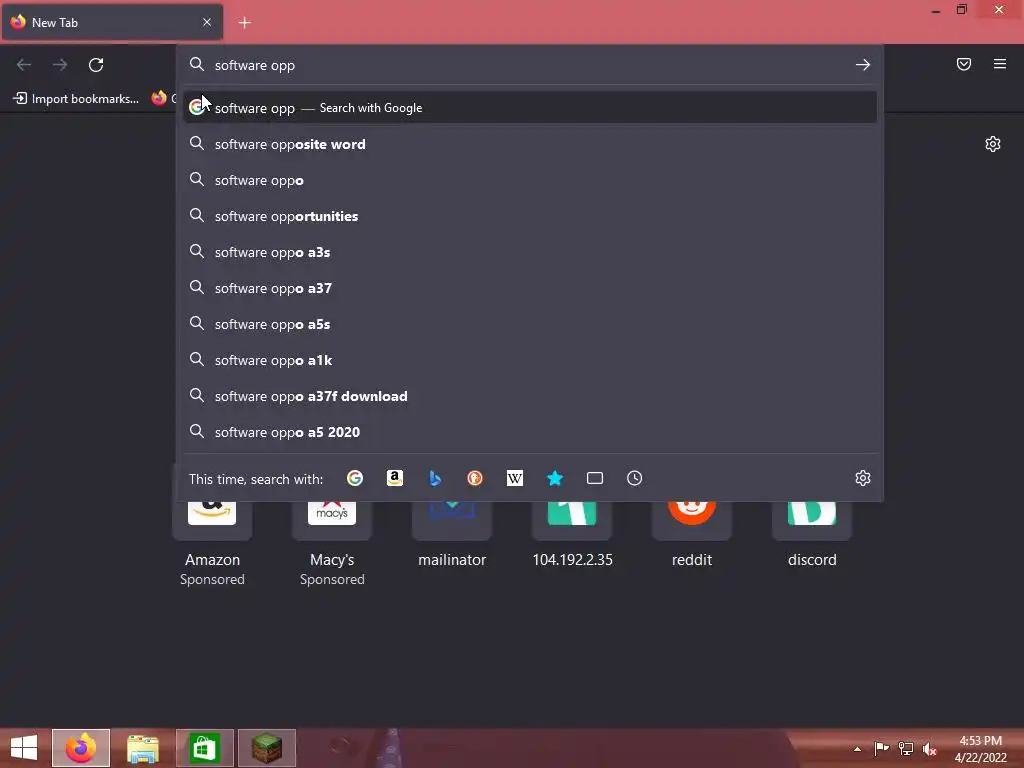Image resolution: width=1024 pixels, height=768 pixels.
Task: Open a new tab with plus button
Action: click(x=244, y=23)
